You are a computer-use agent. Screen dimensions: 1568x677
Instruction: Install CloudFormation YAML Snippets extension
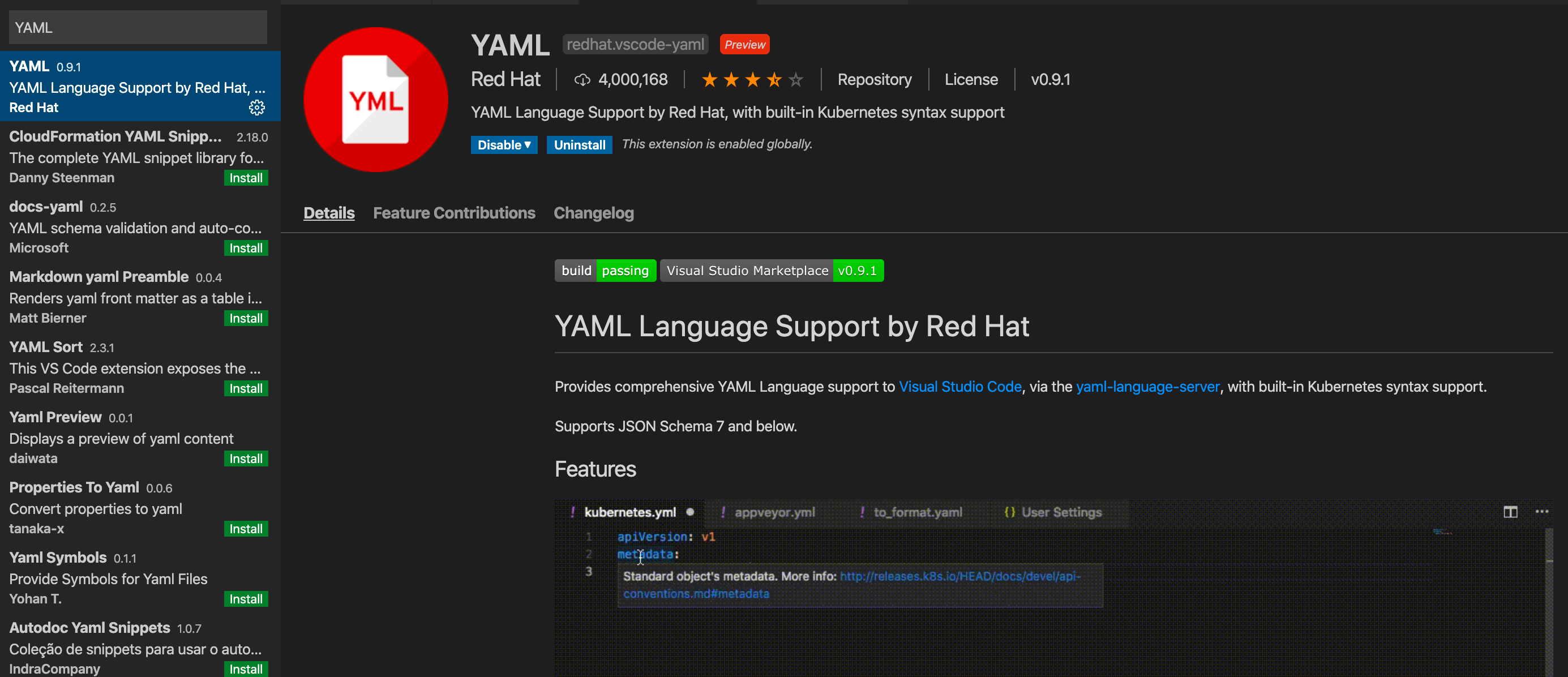[246, 178]
